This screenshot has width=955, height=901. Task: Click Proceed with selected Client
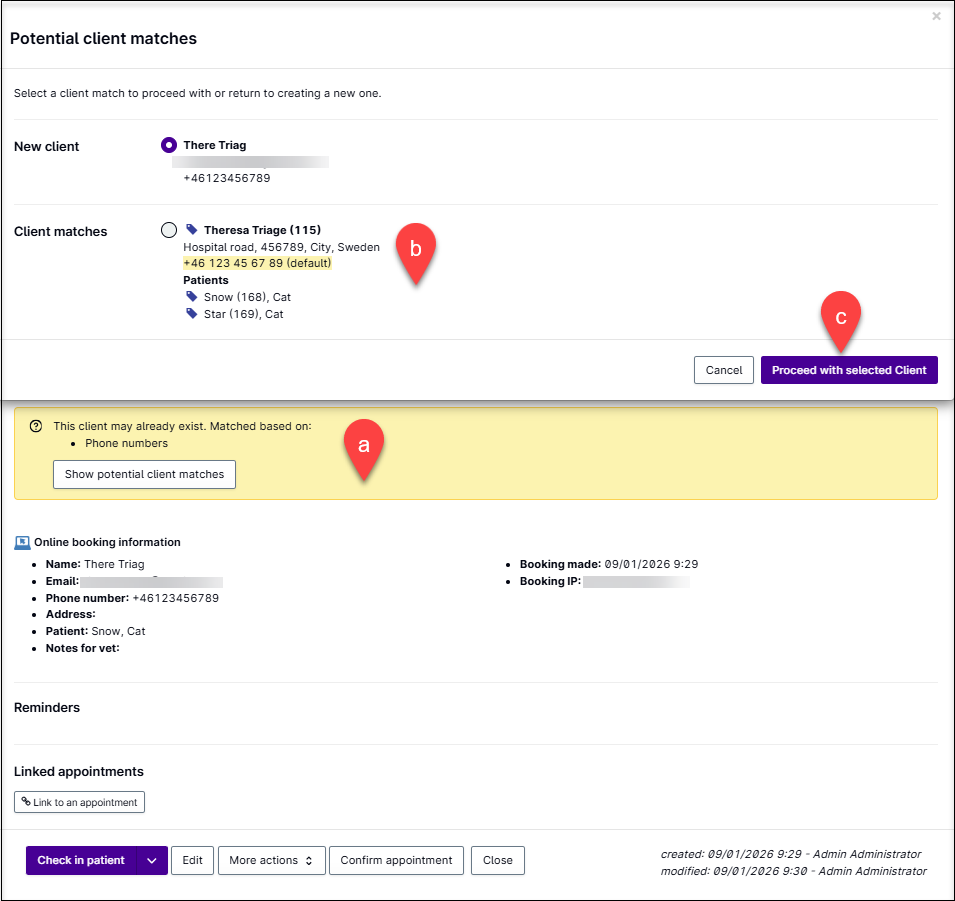(849, 370)
